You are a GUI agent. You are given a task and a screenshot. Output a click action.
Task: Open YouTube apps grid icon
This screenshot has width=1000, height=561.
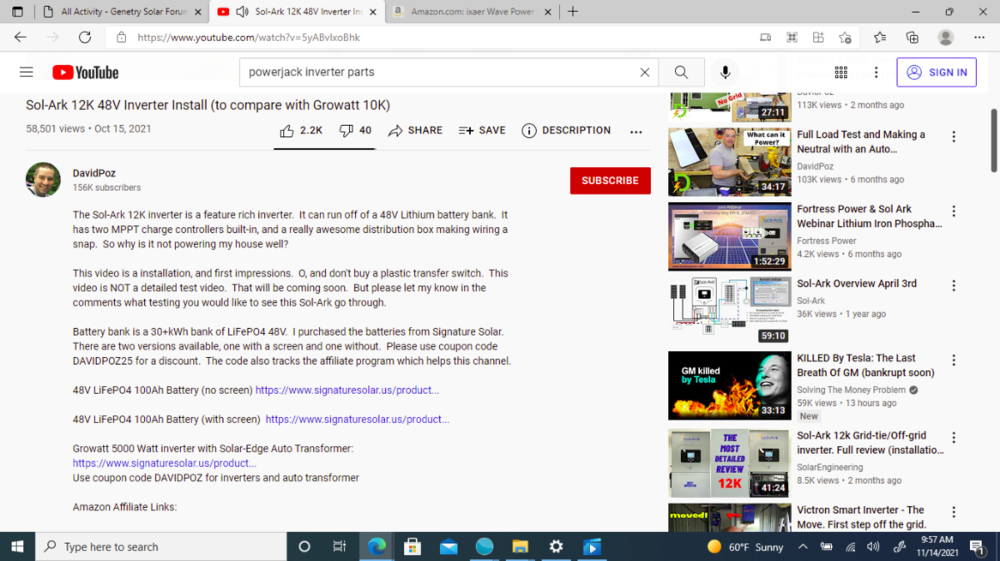841,72
